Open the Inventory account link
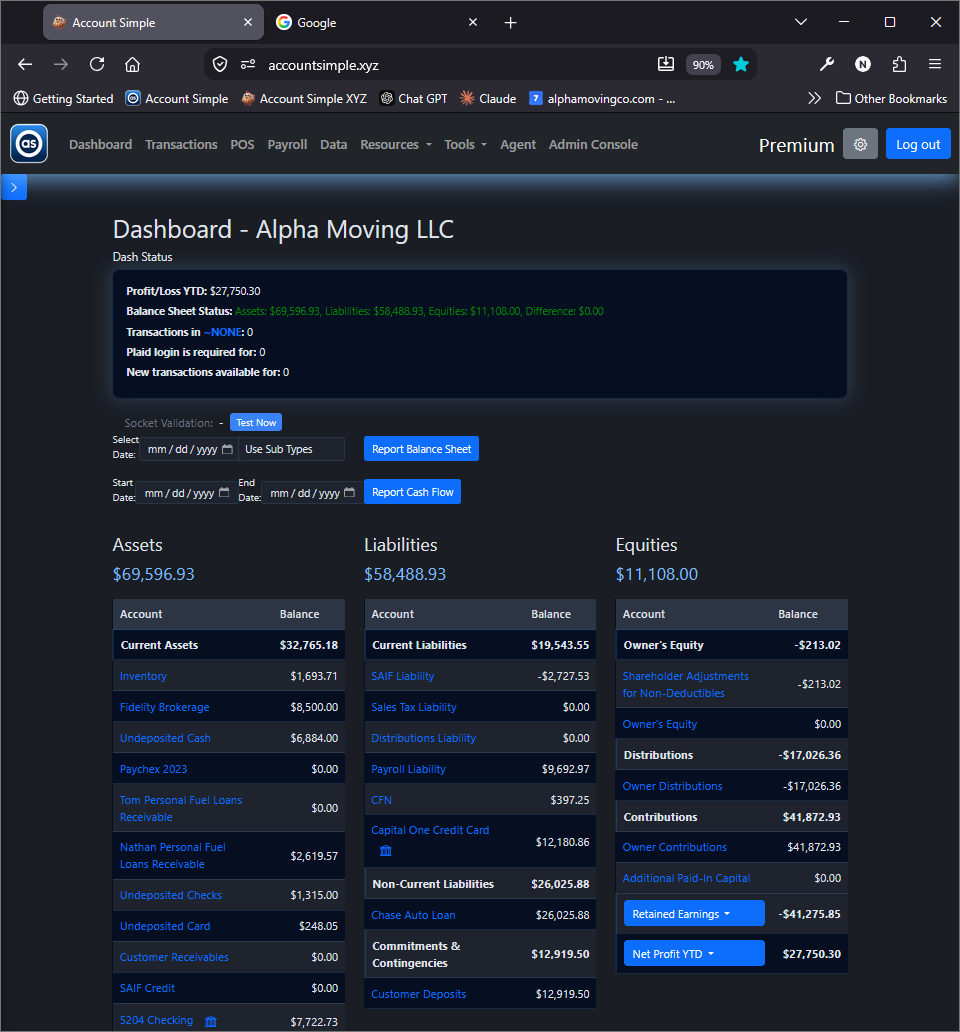The height and width of the screenshot is (1032, 960). click(x=143, y=677)
